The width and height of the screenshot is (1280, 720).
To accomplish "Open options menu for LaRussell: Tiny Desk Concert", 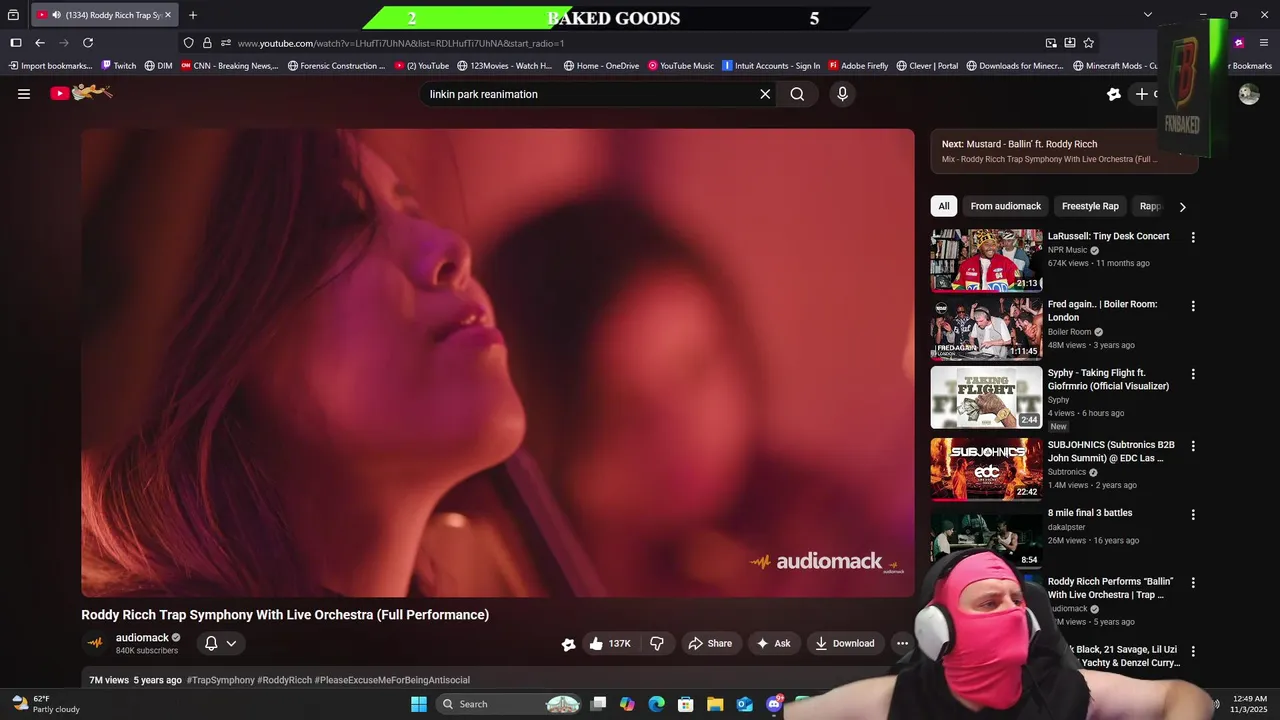I will click(x=1192, y=238).
